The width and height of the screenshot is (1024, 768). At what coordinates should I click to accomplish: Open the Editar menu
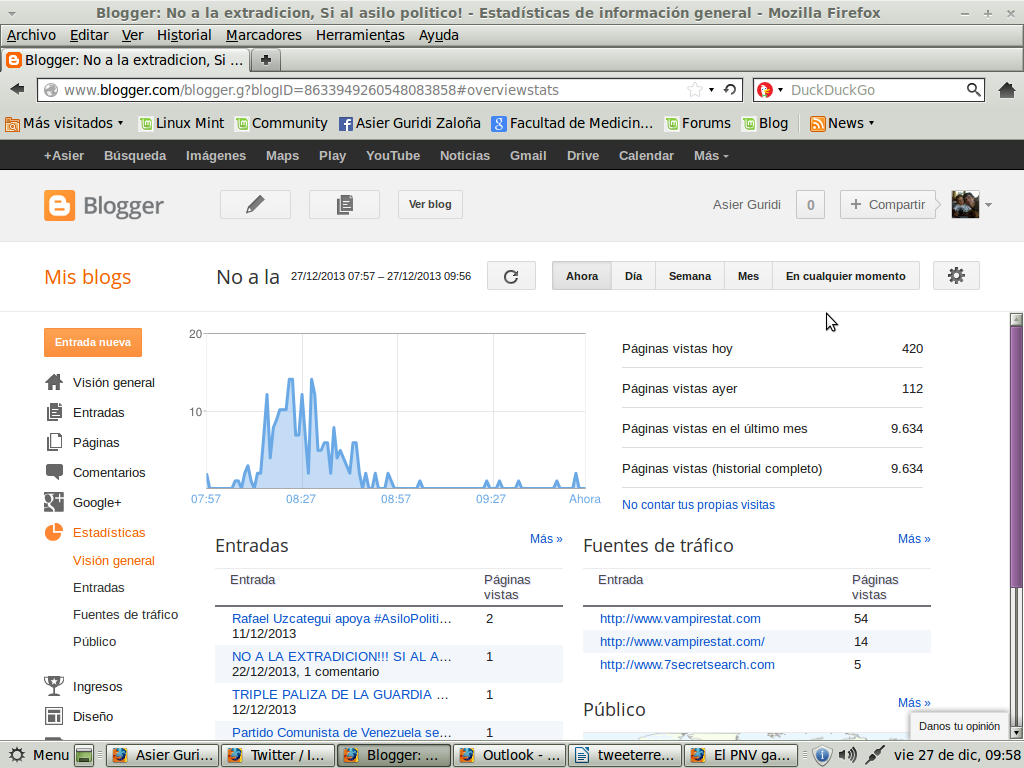[89, 35]
